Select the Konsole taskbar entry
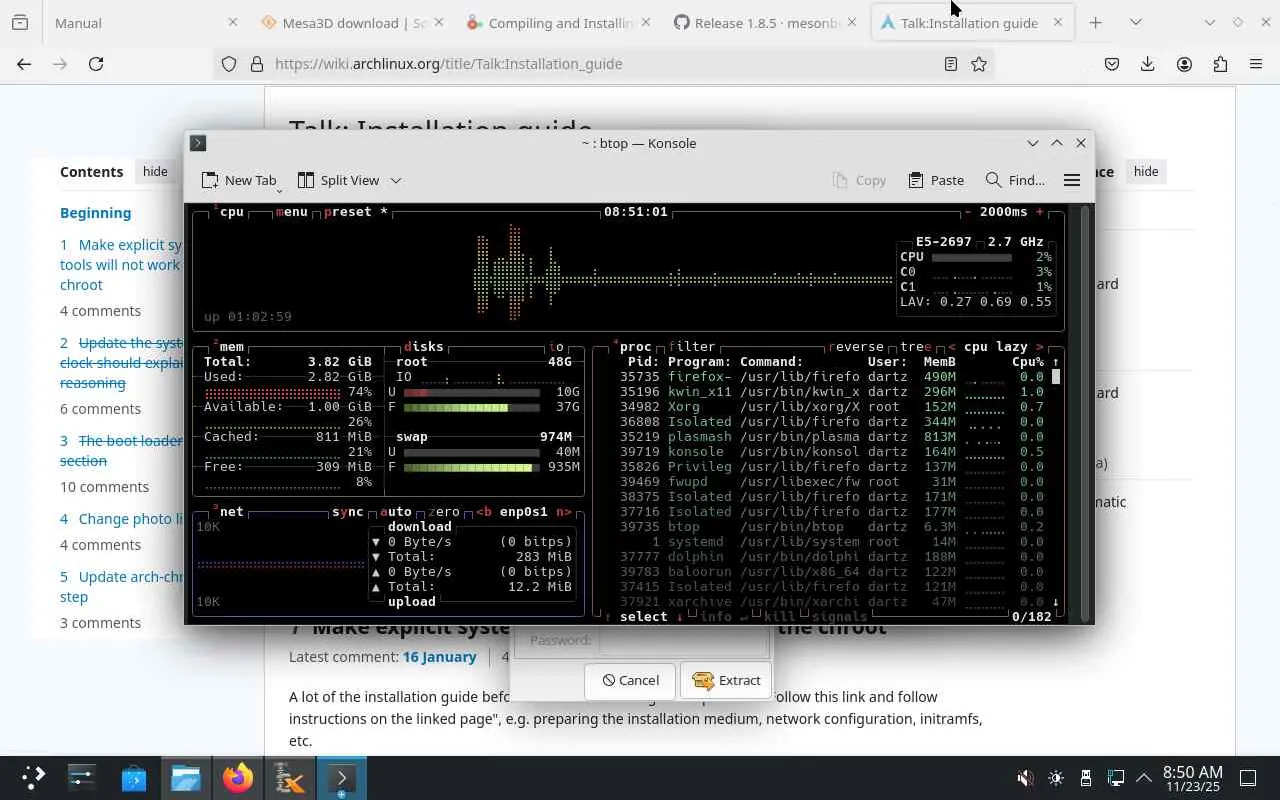 coord(342,777)
